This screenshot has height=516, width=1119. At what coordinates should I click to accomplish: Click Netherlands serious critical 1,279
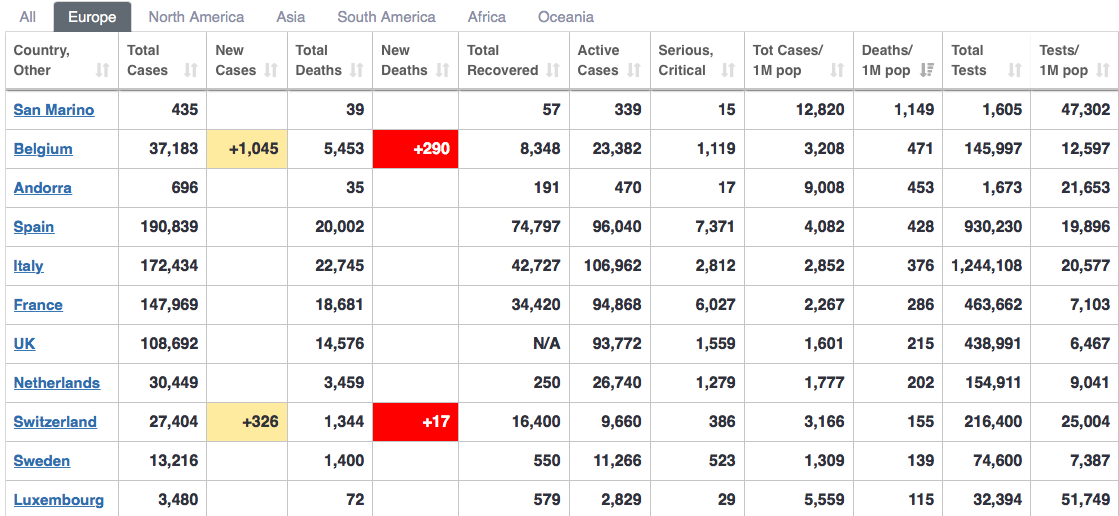point(714,383)
